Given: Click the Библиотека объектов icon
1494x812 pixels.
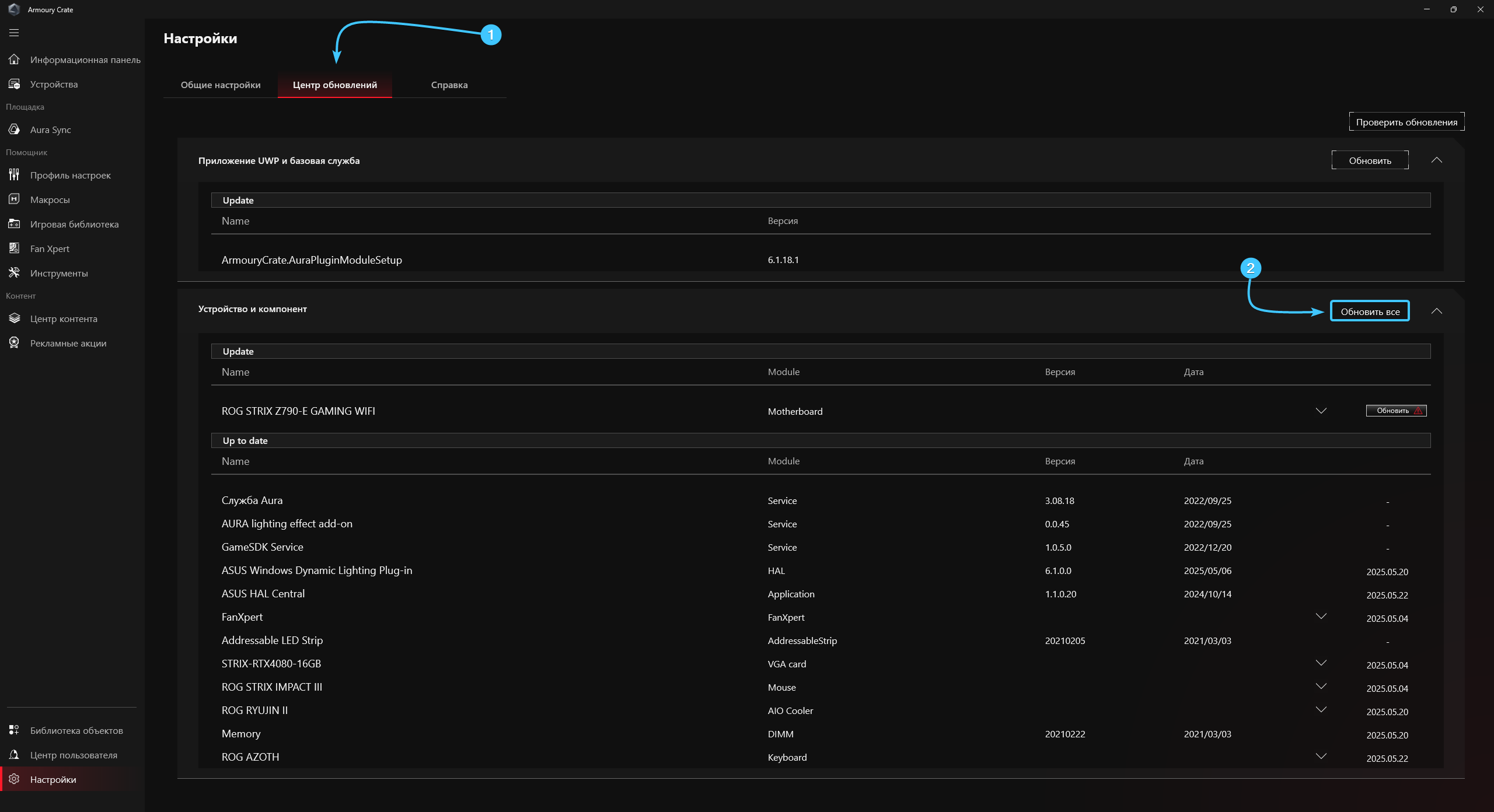Looking at the screenshot, I should (14, 730).
